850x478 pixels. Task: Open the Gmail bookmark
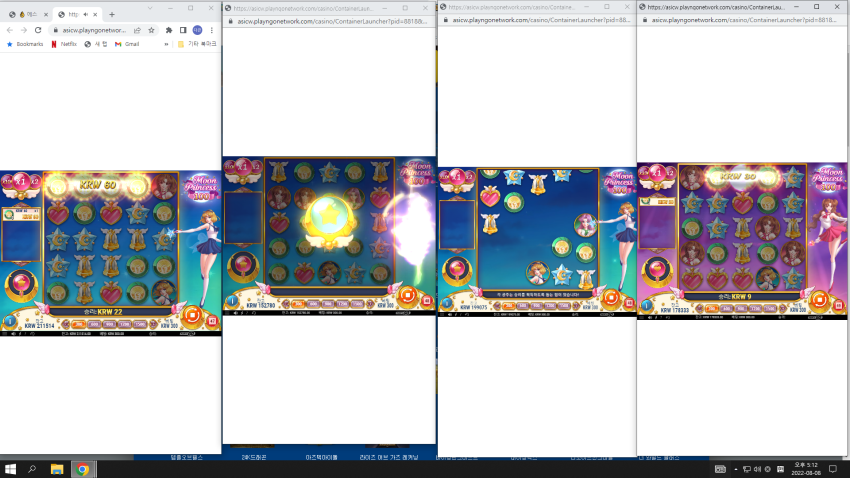click(x=127, y=44)
